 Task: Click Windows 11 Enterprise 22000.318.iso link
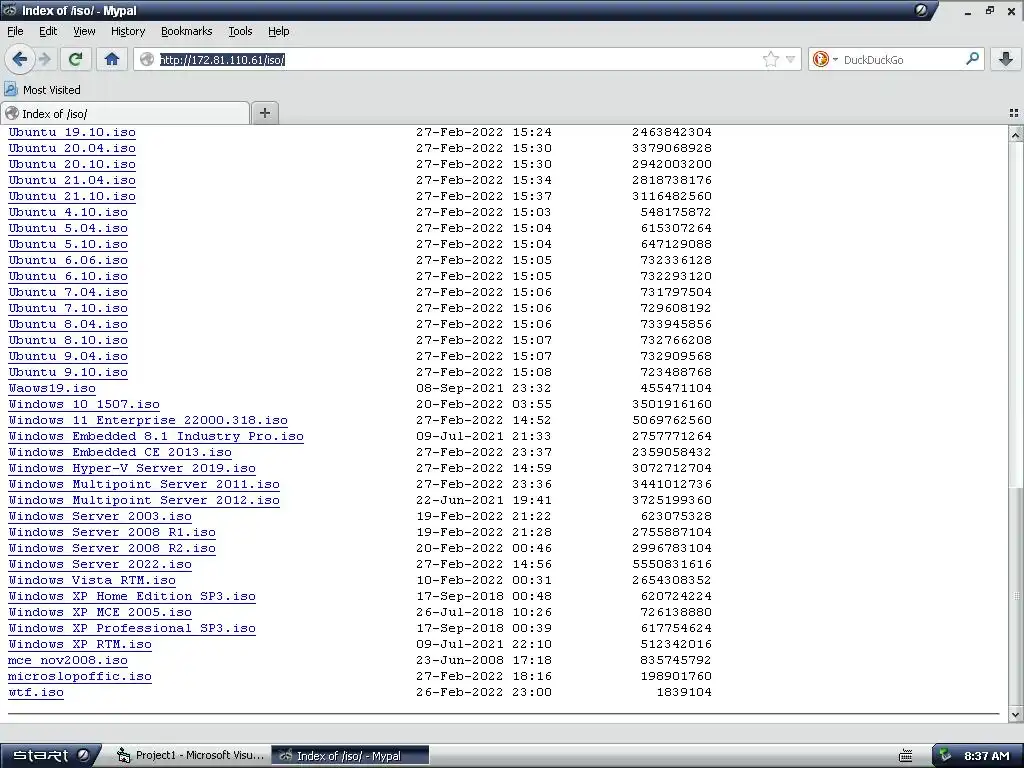click(148, 420)
